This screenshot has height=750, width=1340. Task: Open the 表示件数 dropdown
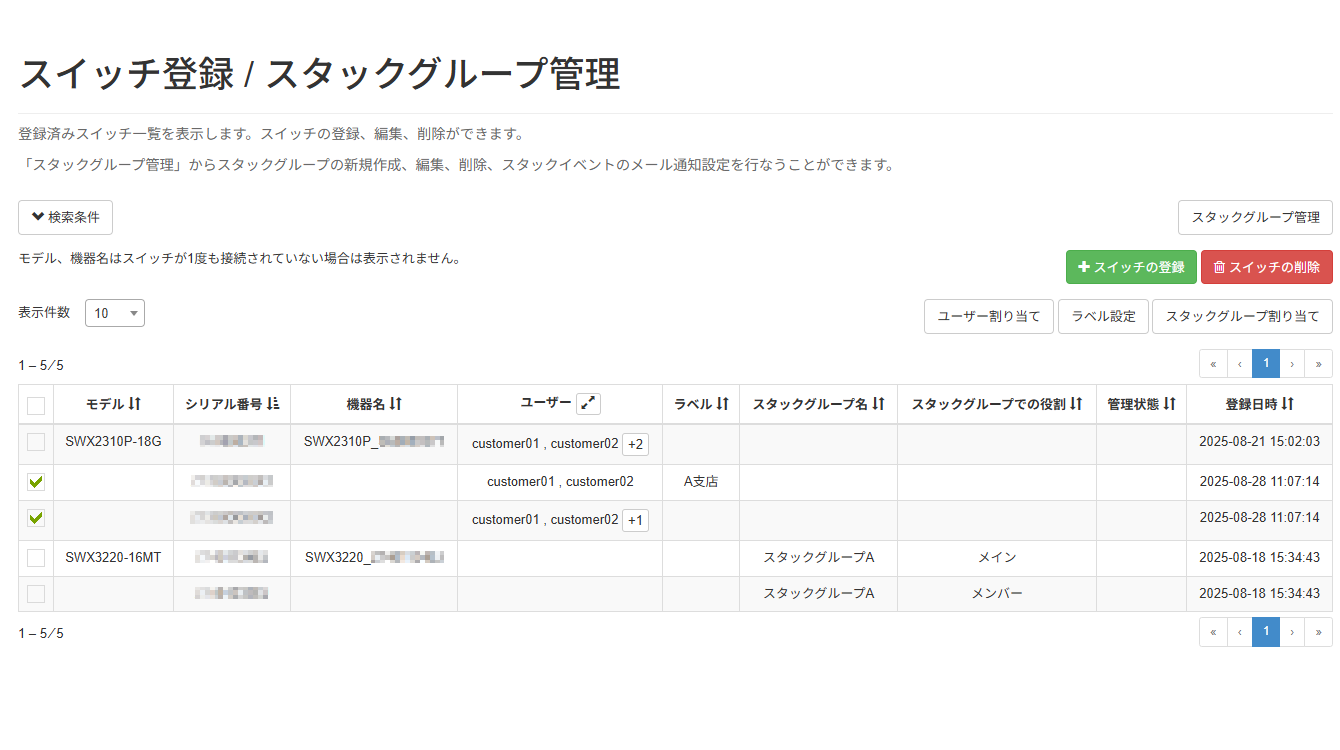114,312
